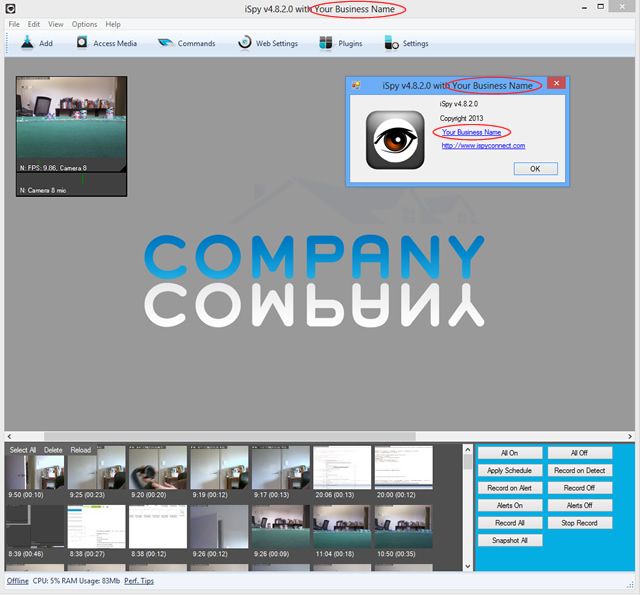Open the 11:04 (00:18) recording thumbnail
Image resolution: width=640 pixels, height=595 pixels.
coord(342,526)
